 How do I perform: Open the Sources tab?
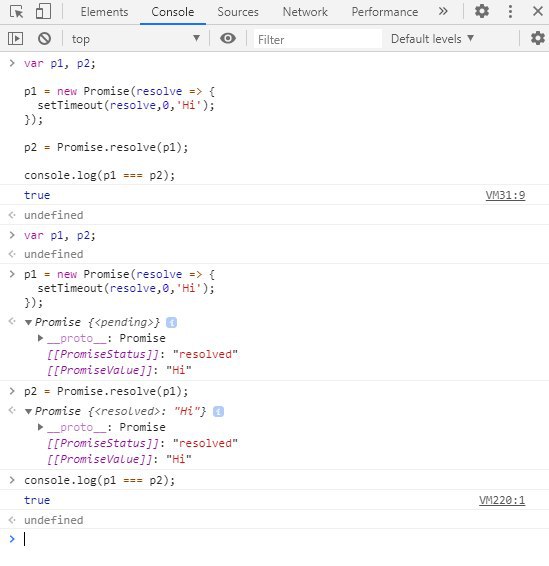click(x=238, y=12)
